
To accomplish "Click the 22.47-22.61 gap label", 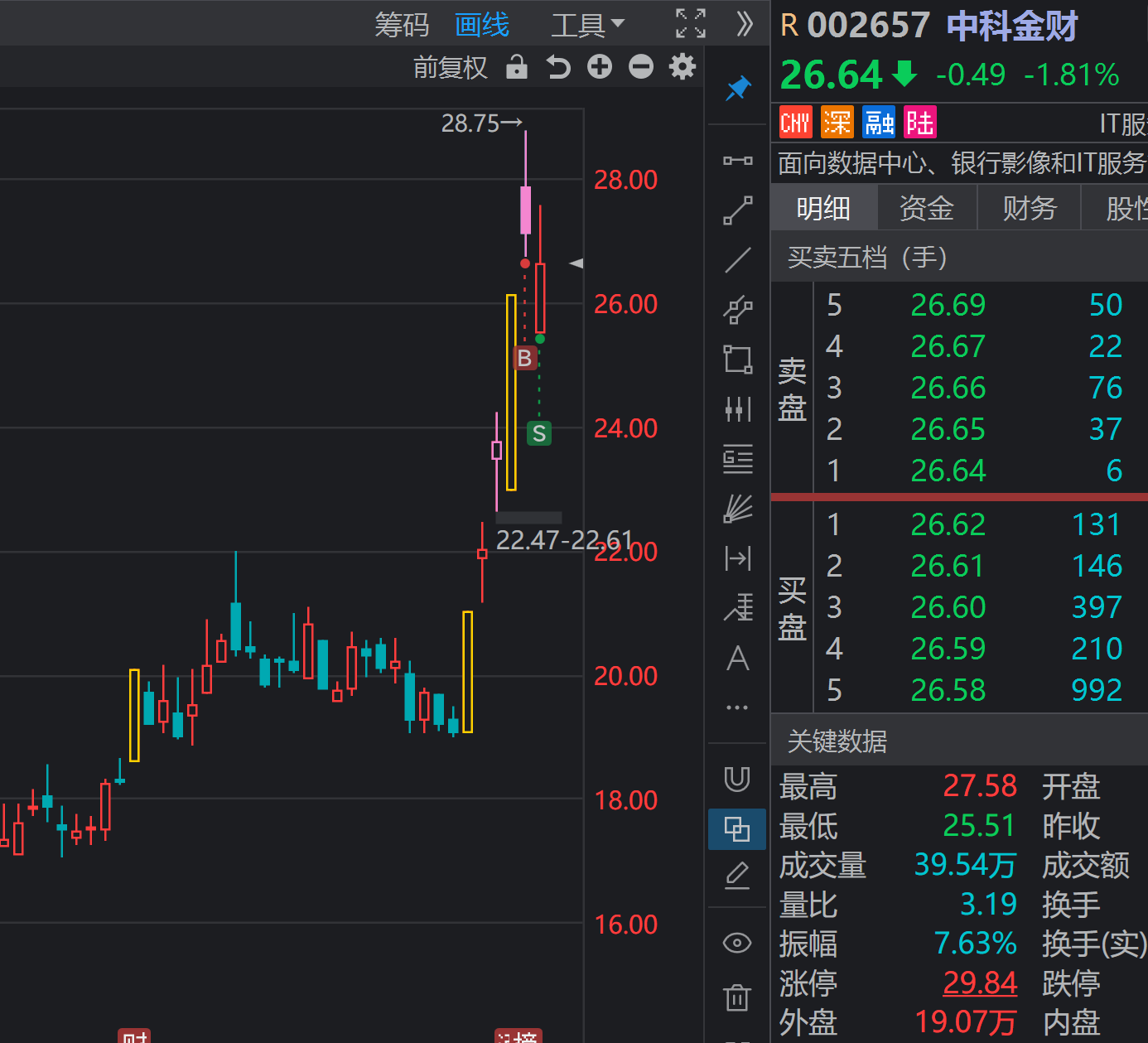I will (564, 540).
